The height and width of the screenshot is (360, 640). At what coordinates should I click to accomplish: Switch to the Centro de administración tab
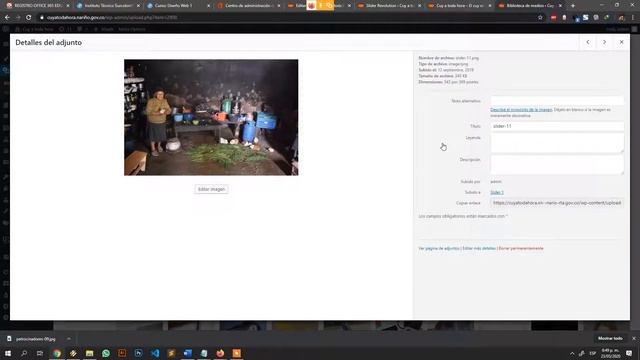click(x=249, y=6)
